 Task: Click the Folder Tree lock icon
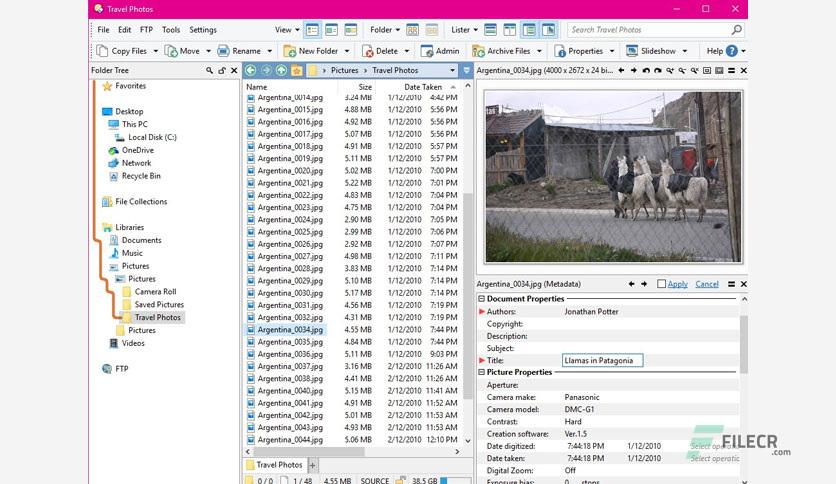tap(222, 70)
